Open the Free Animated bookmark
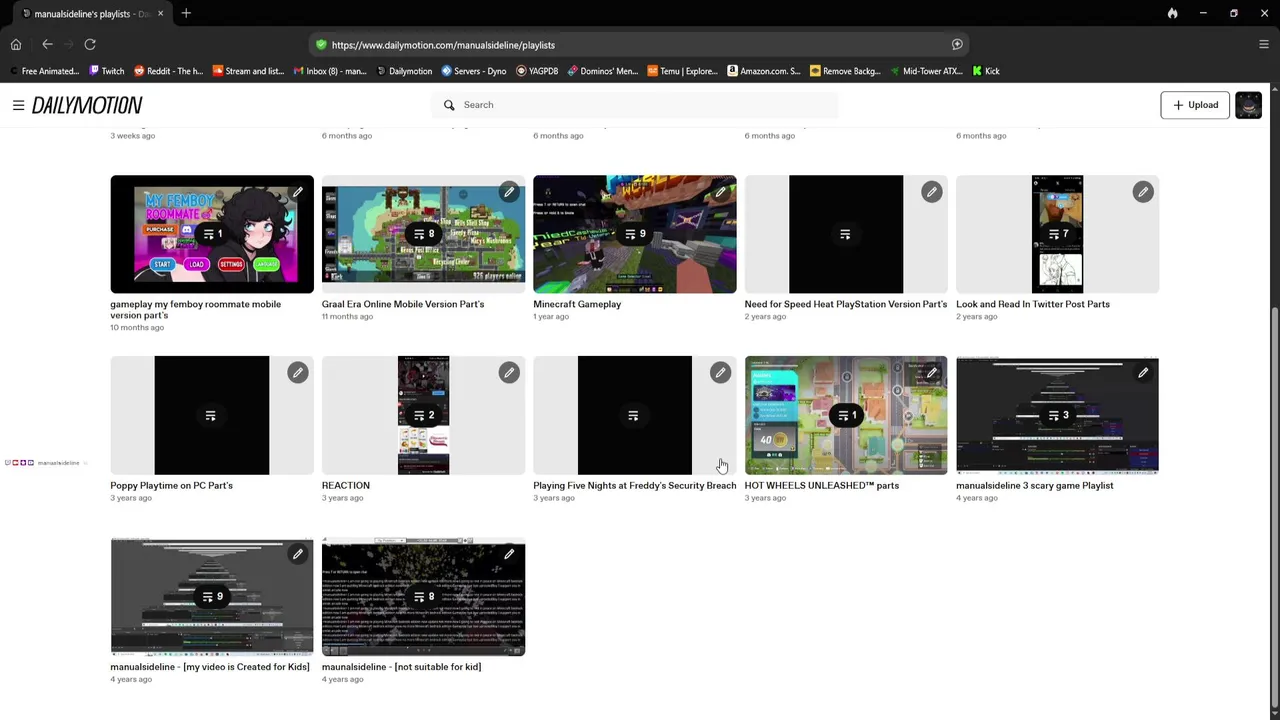Viewport: 1280px width, 720px height. point(44,71)
